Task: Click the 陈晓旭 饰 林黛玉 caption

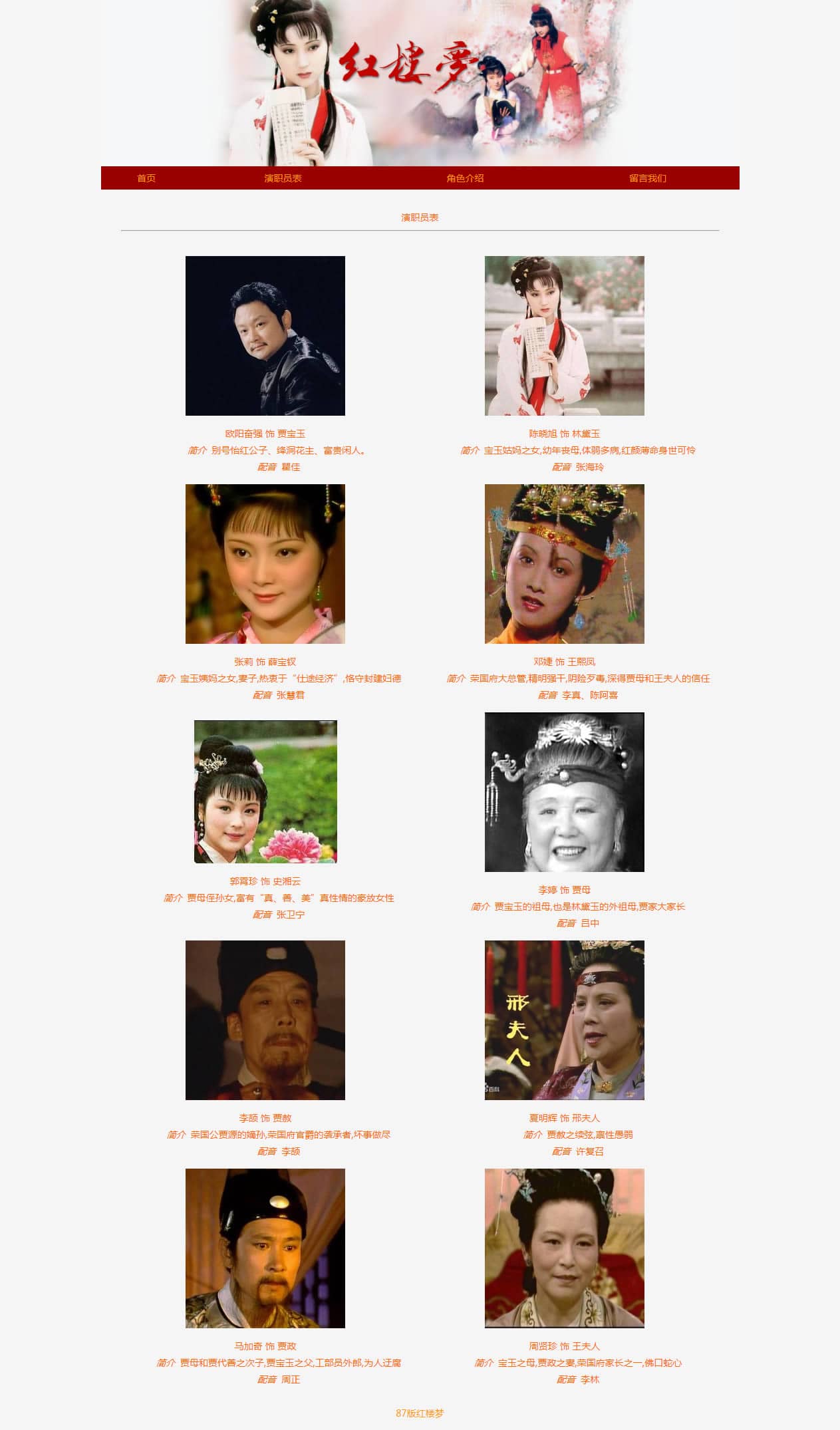Action: (x=565, y=434)
